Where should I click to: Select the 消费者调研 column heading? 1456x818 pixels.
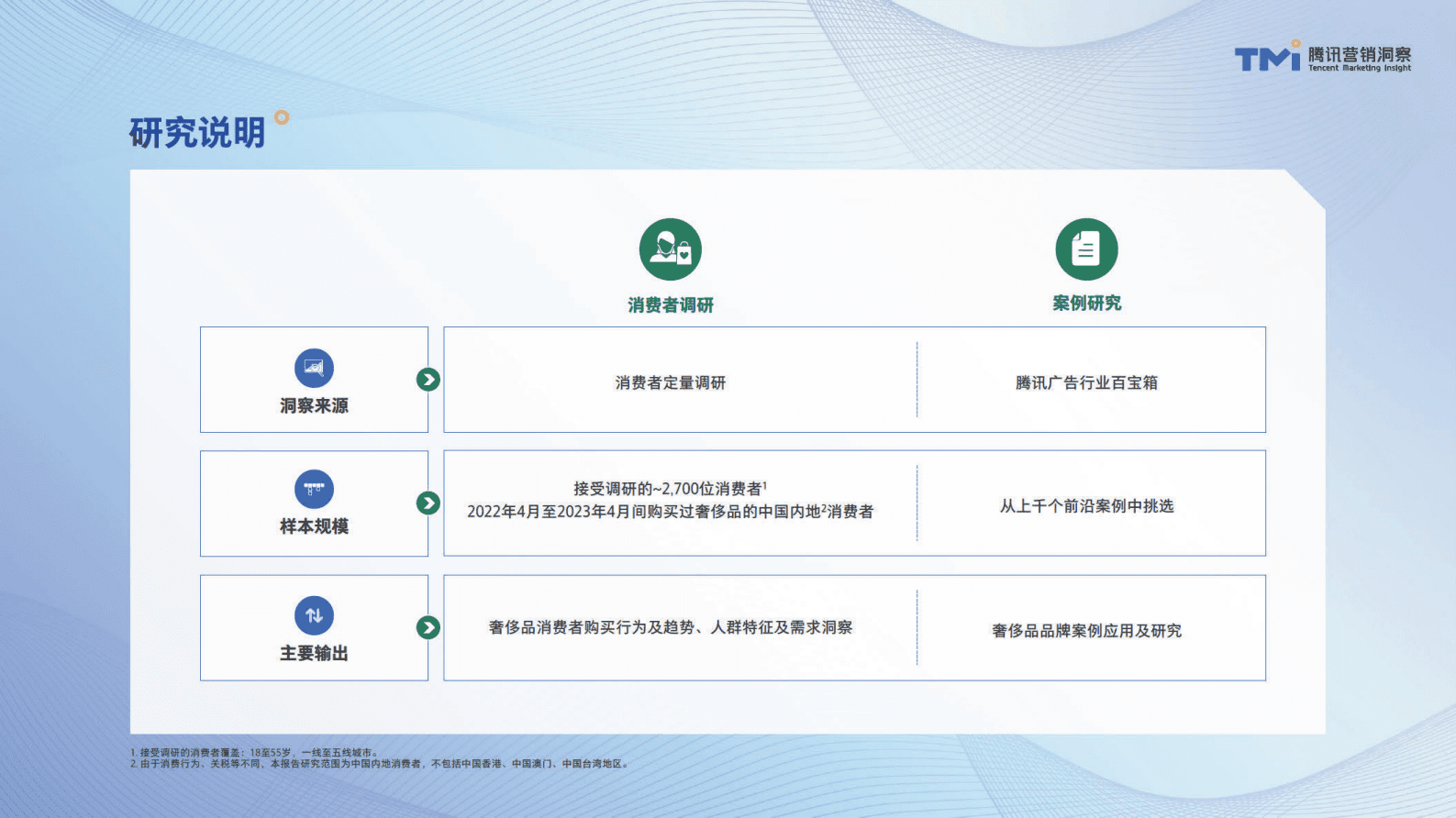671,305
